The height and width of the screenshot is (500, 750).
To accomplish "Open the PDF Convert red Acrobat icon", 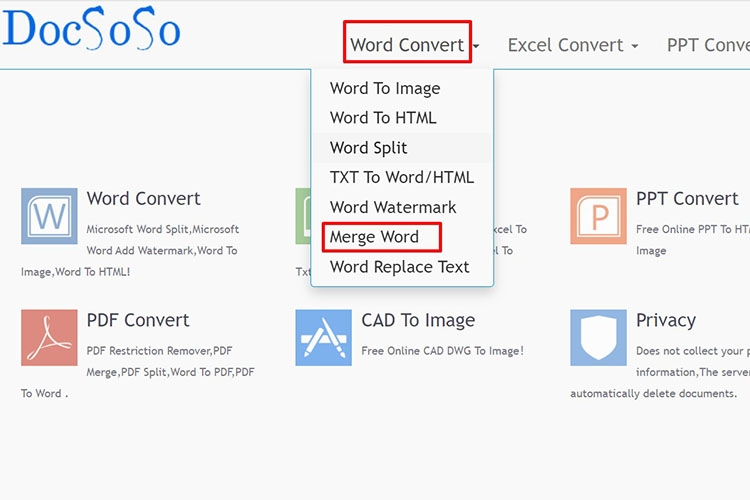I will tap(49, 337).
